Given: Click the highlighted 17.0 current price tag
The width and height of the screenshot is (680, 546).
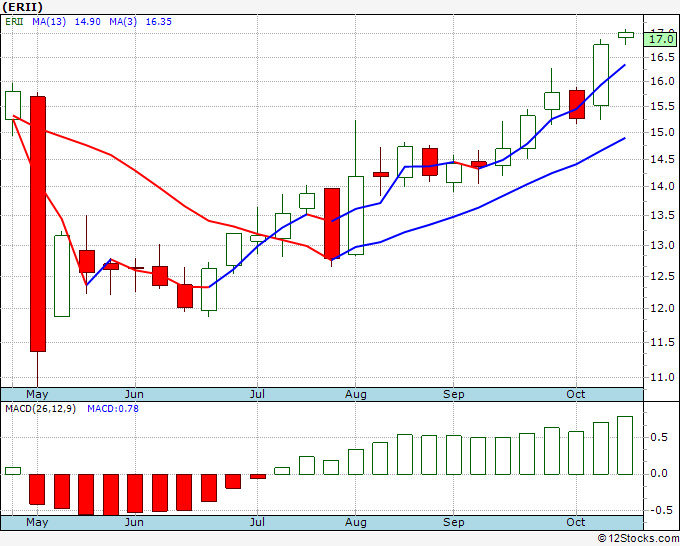Looking at the screenshot, I should [661, 39].
